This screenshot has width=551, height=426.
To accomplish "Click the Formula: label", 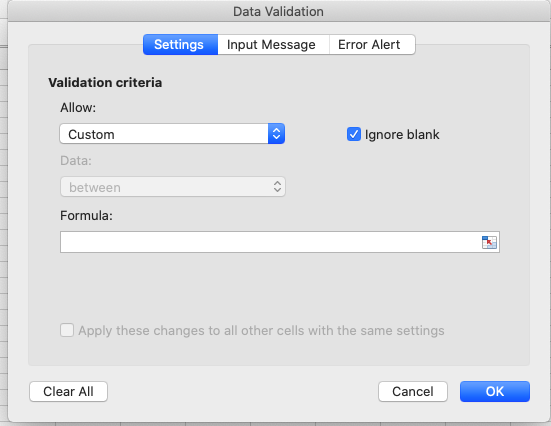I will [x=86, y=215].
